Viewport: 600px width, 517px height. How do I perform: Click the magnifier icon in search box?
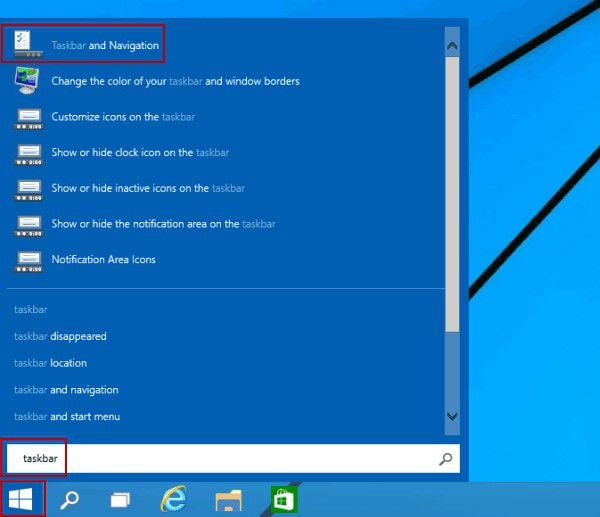pos(445,459)
